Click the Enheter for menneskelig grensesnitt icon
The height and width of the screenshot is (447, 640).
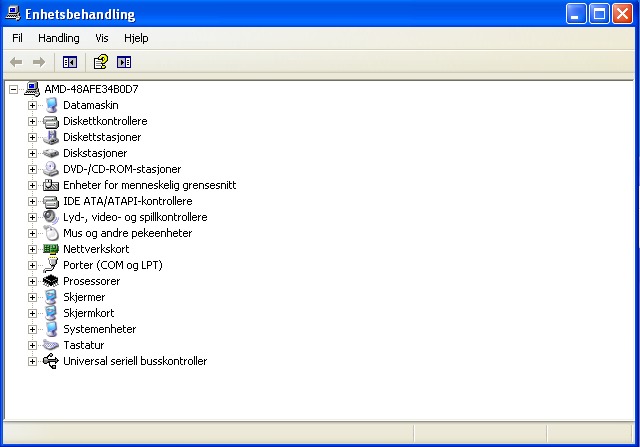pyautogui.click(x=51, y=185)
